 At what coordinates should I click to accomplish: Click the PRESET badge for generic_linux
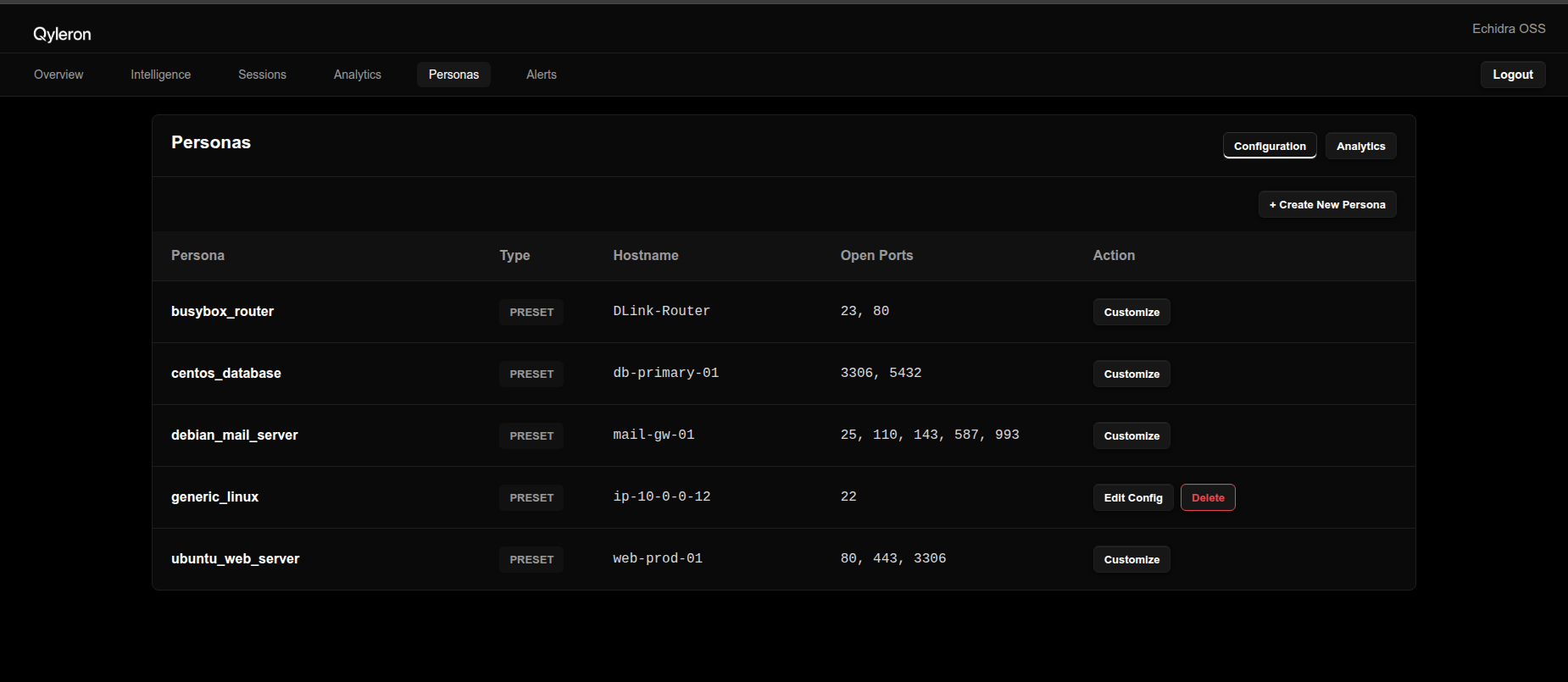[531, 497]
